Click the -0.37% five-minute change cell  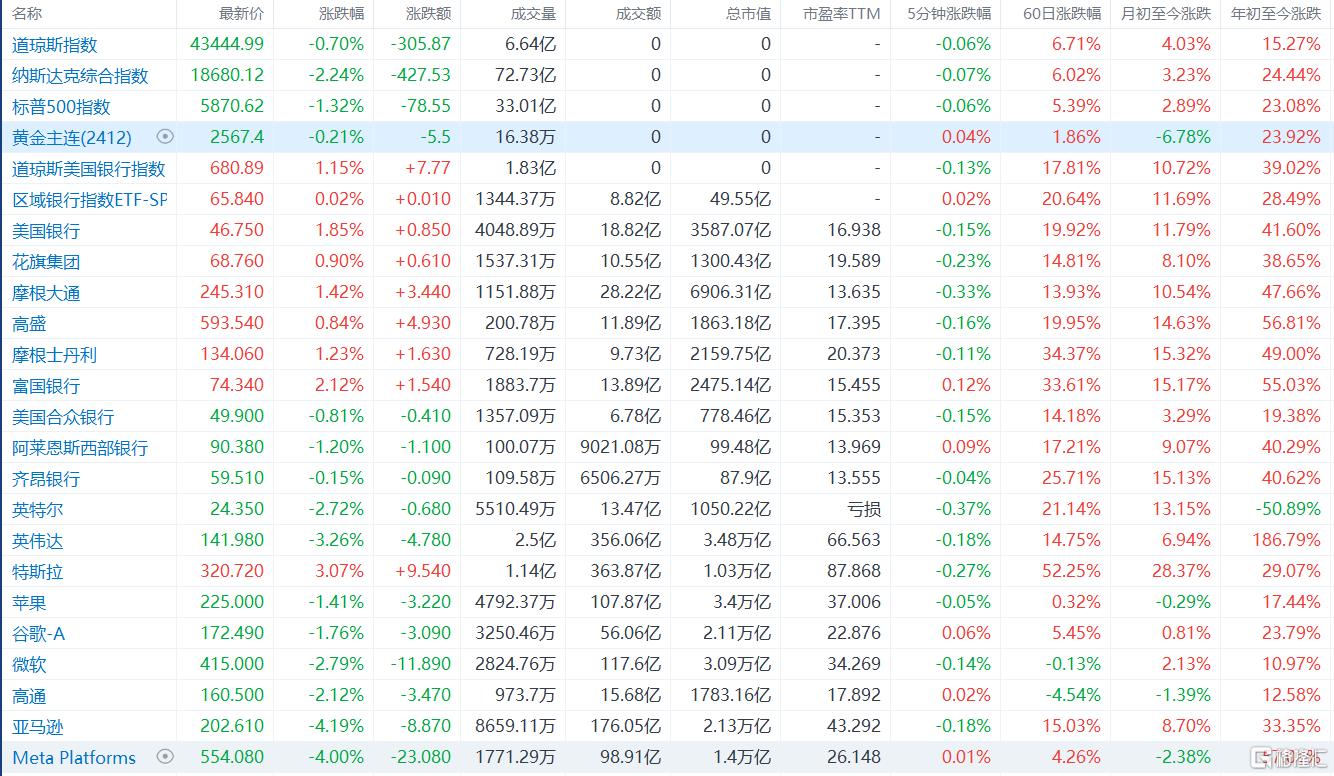point(963,509)
